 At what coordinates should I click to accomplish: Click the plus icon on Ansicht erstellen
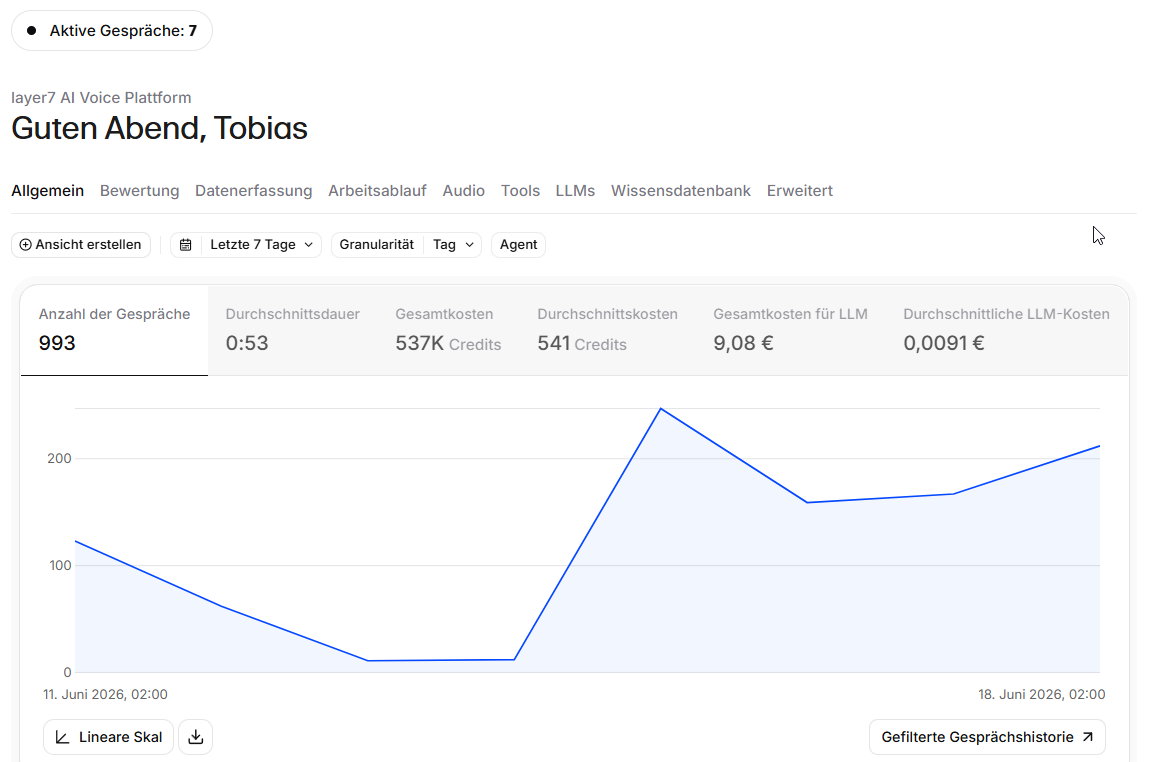(25, 244)
